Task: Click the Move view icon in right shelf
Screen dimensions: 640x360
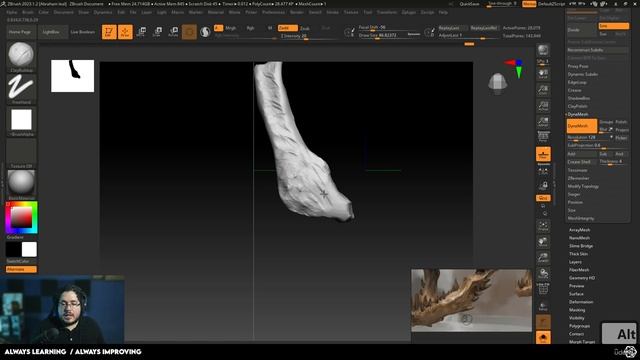Action: (x=543, y=242)
